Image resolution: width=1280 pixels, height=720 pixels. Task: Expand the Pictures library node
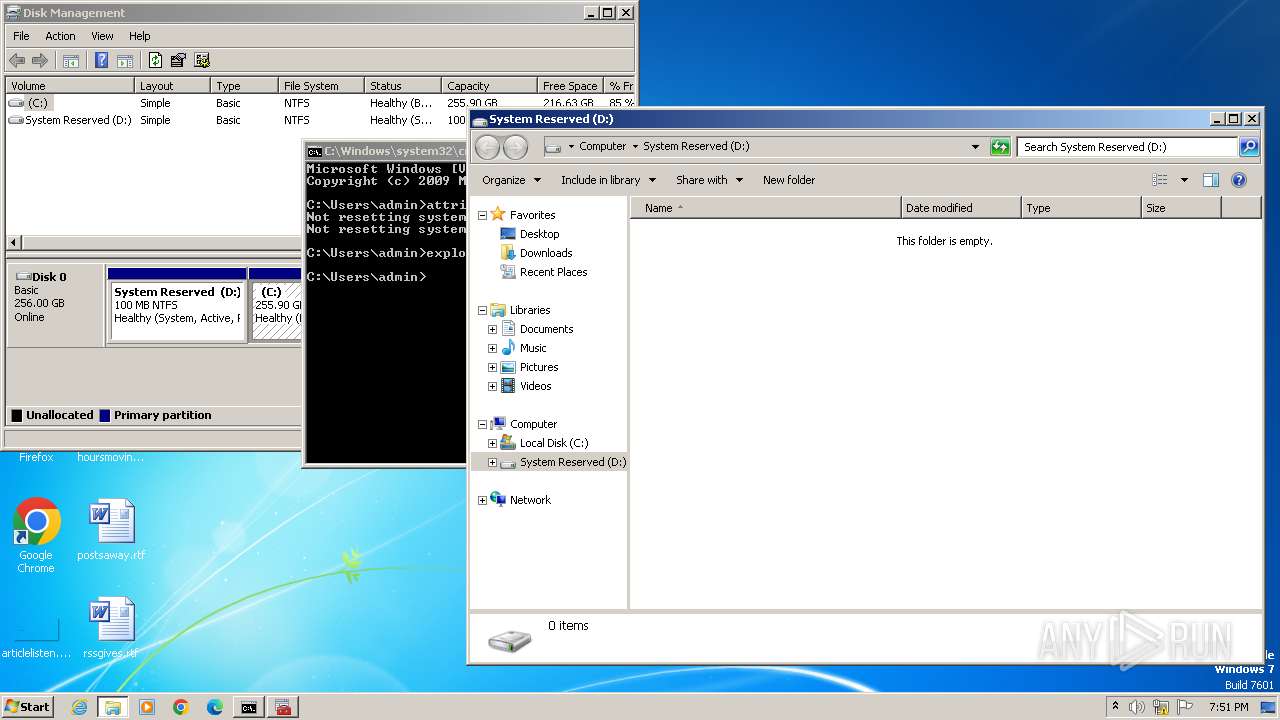point(492,367)
